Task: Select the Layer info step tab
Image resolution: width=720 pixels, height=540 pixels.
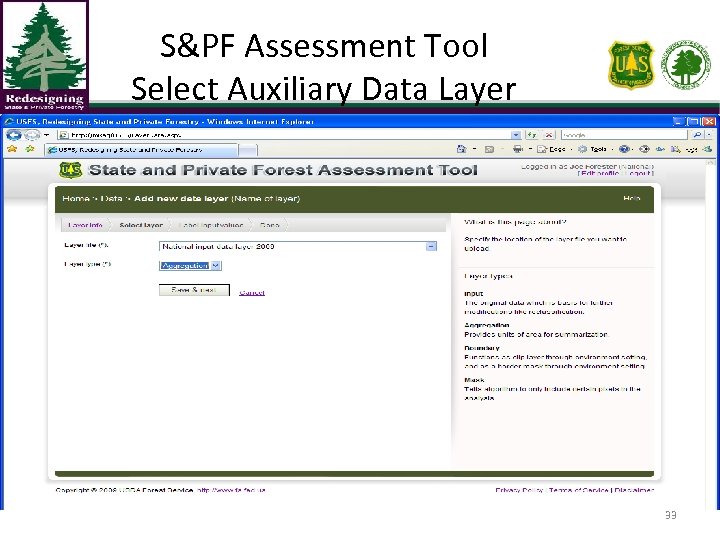Action: [85, 225]
